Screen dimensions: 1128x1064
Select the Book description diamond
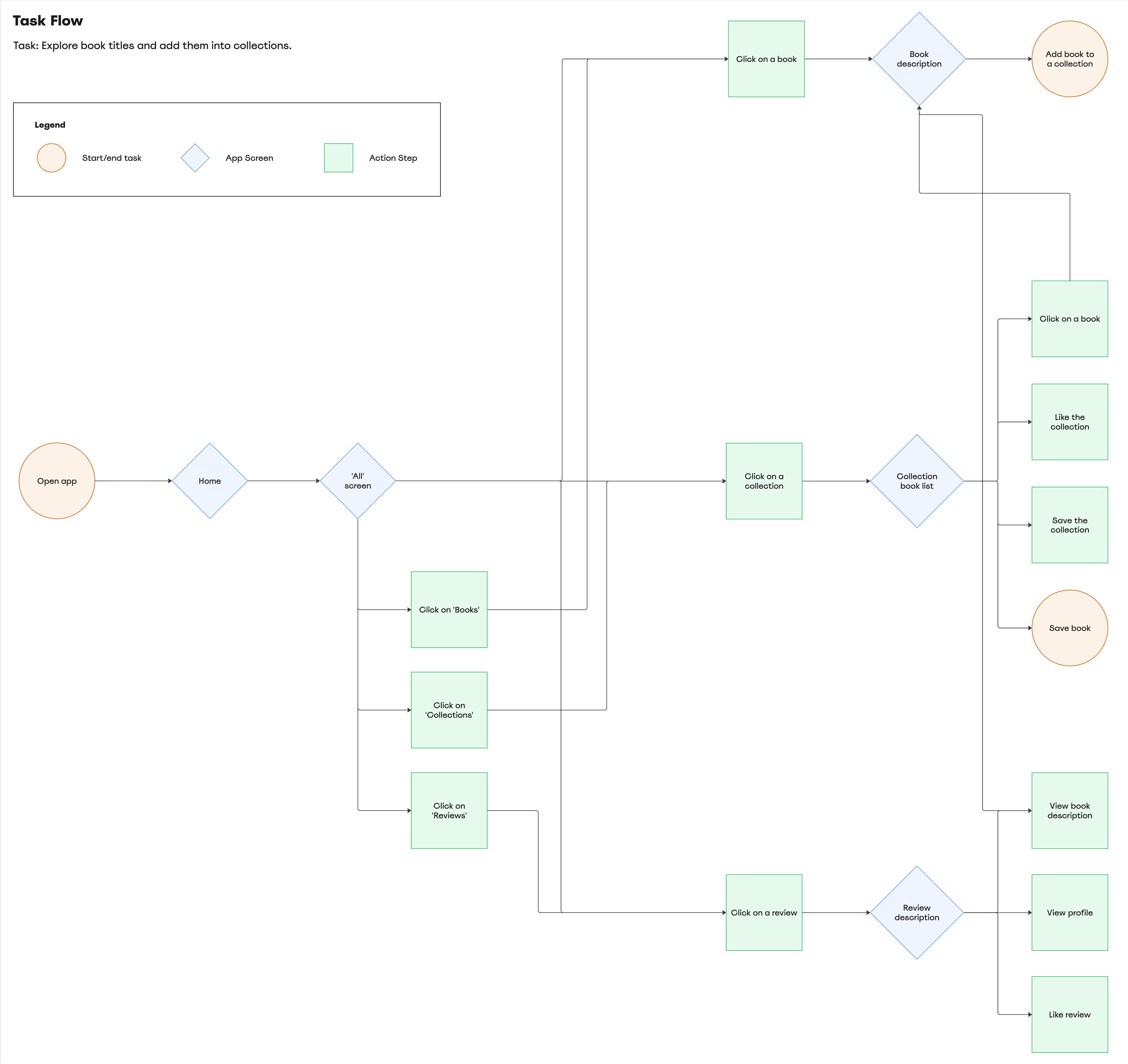click(x=919, y=59)
